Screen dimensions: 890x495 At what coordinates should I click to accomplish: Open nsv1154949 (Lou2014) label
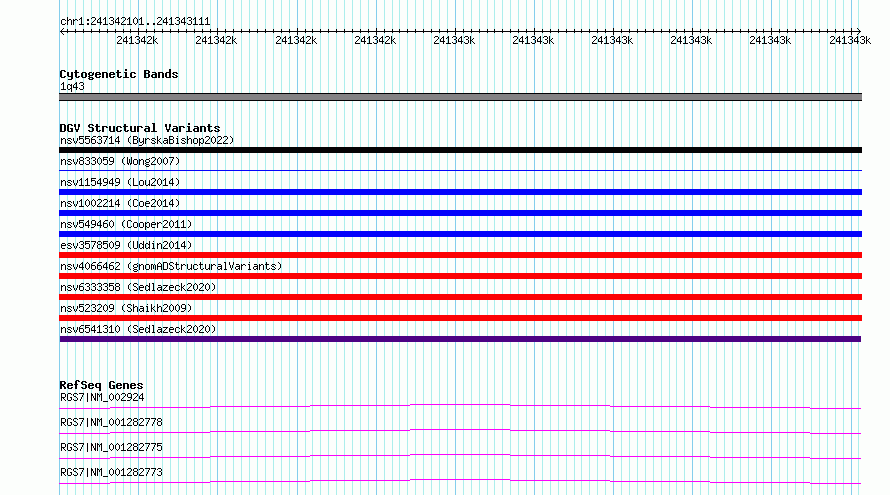click(120, 182)
